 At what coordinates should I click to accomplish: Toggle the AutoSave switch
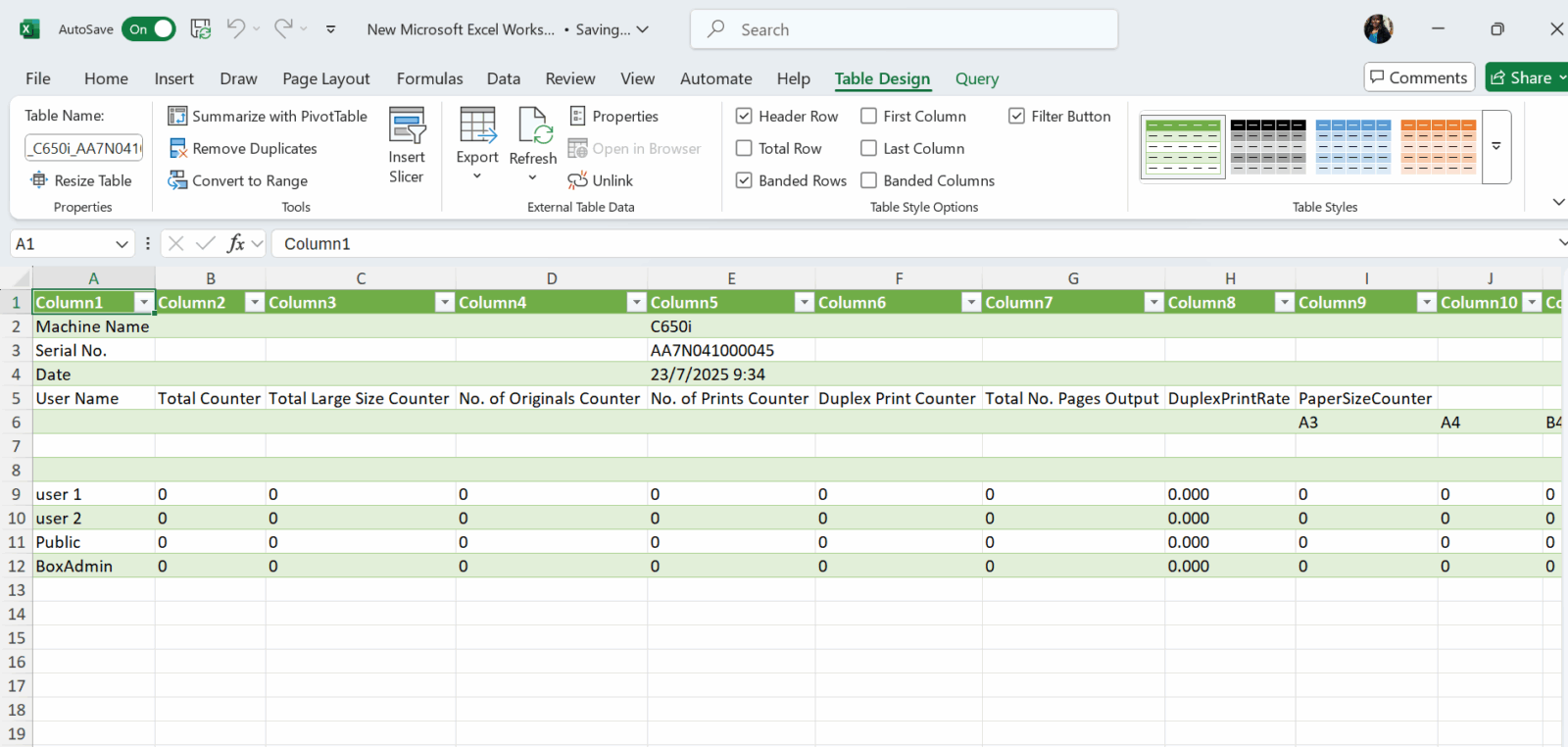pyautogui.click(x=149, y=29)
